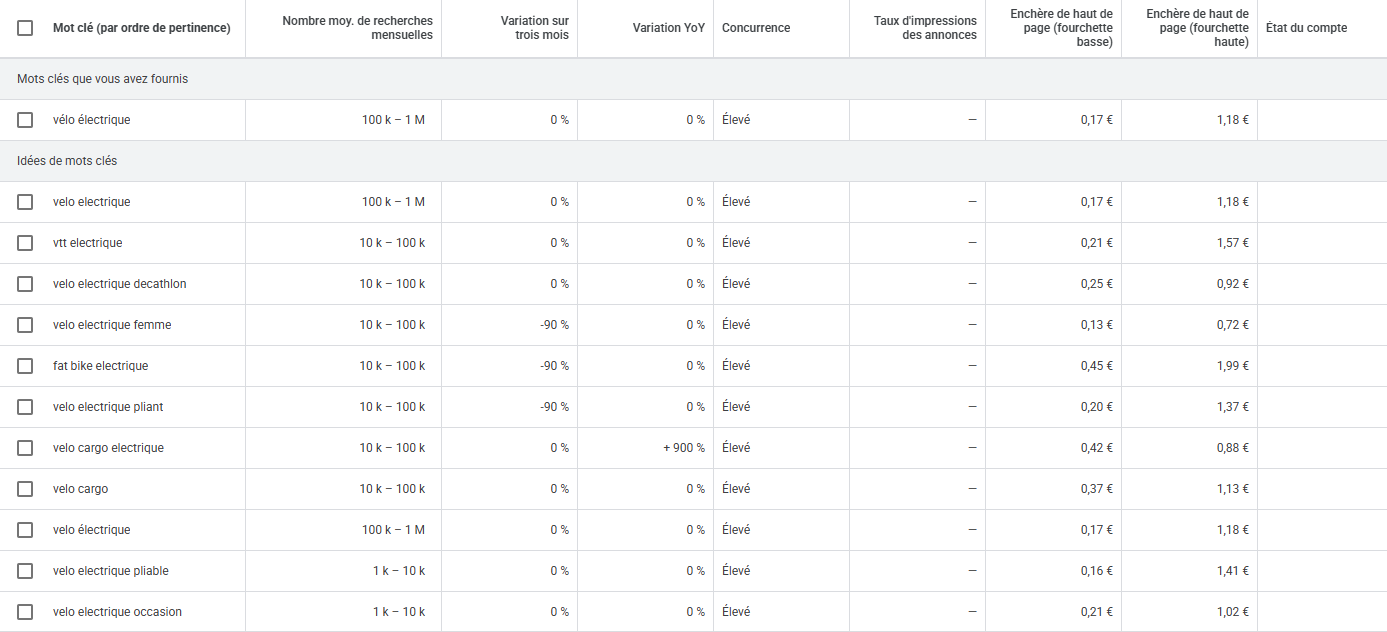Tick 'velo cargo electrique' checkbox

25,448
